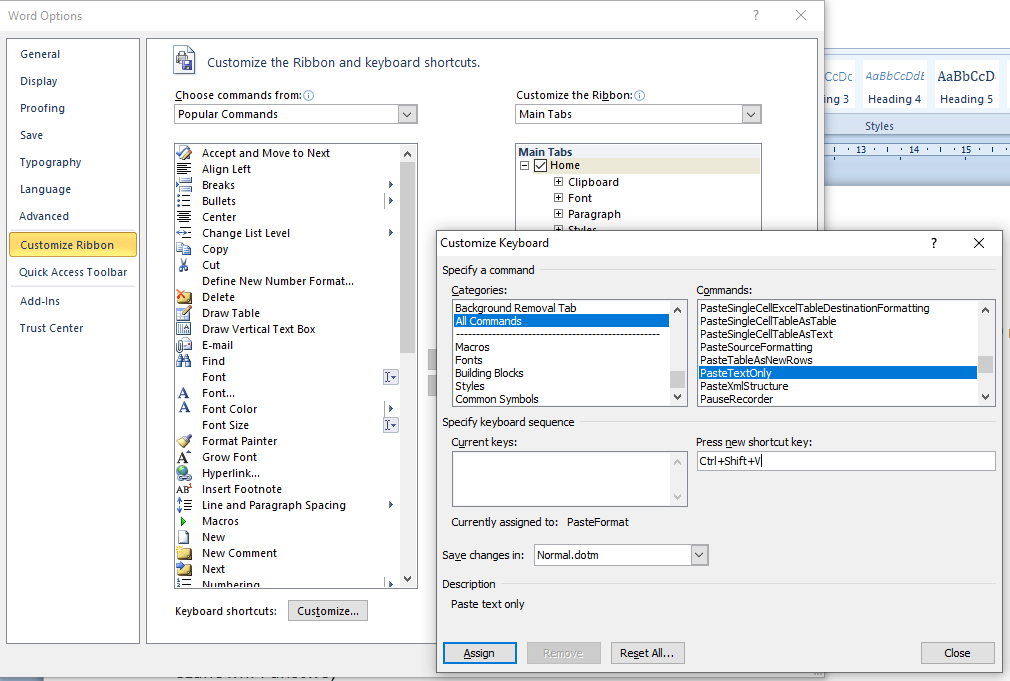1010x681 pixels.
Task: Open the Choose commands from dropdown
Action: (406, 114)
